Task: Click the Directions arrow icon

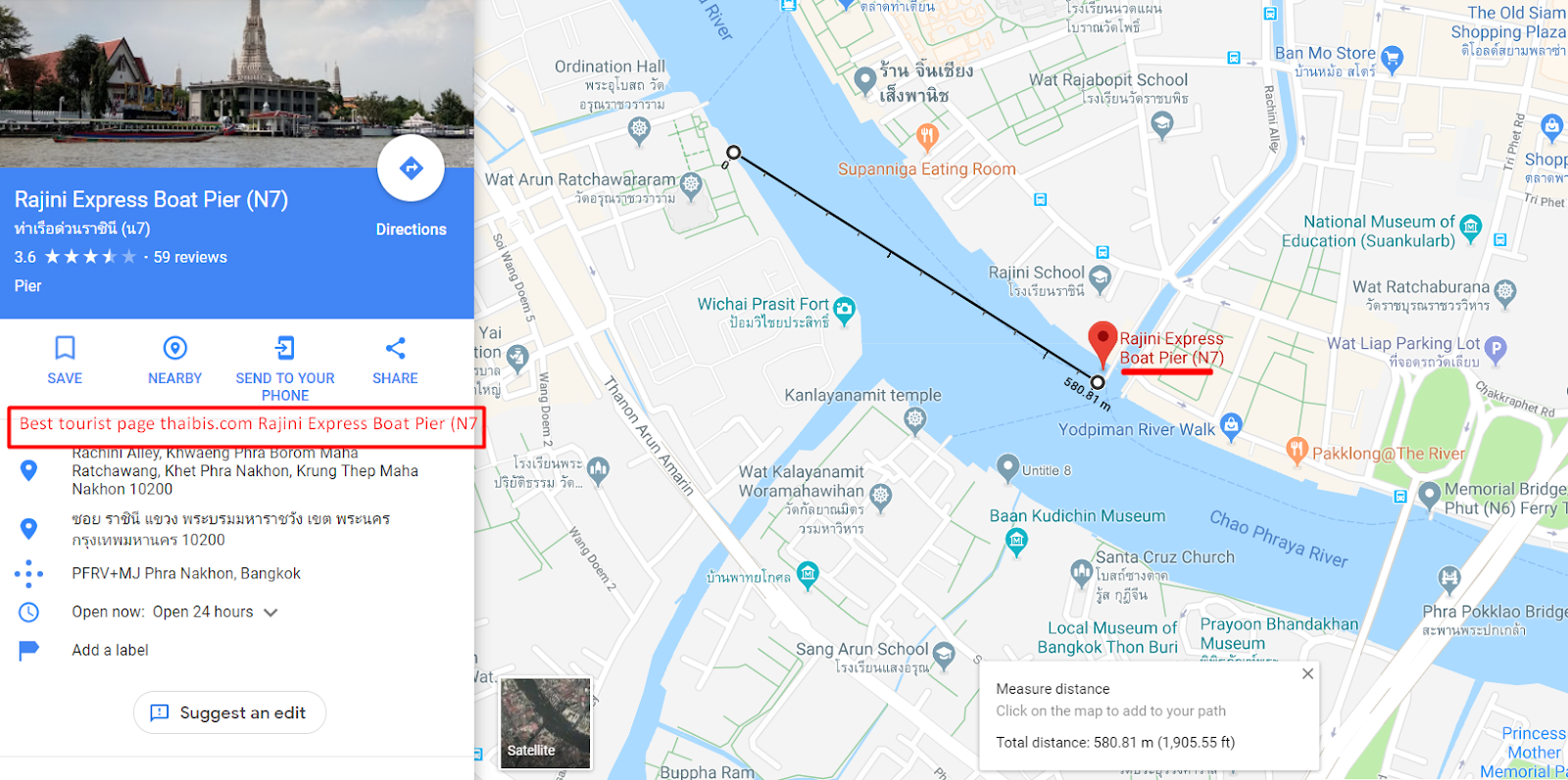Action: 412,169
